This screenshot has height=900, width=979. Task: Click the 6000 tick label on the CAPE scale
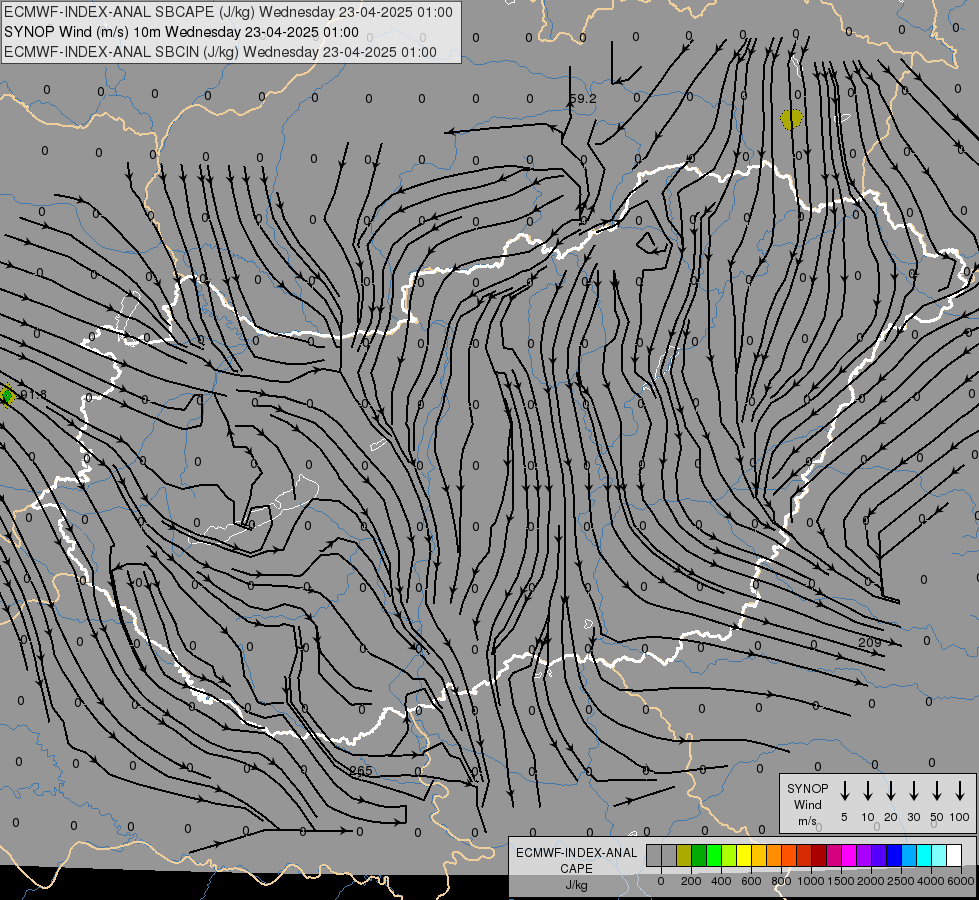[961, 881]
